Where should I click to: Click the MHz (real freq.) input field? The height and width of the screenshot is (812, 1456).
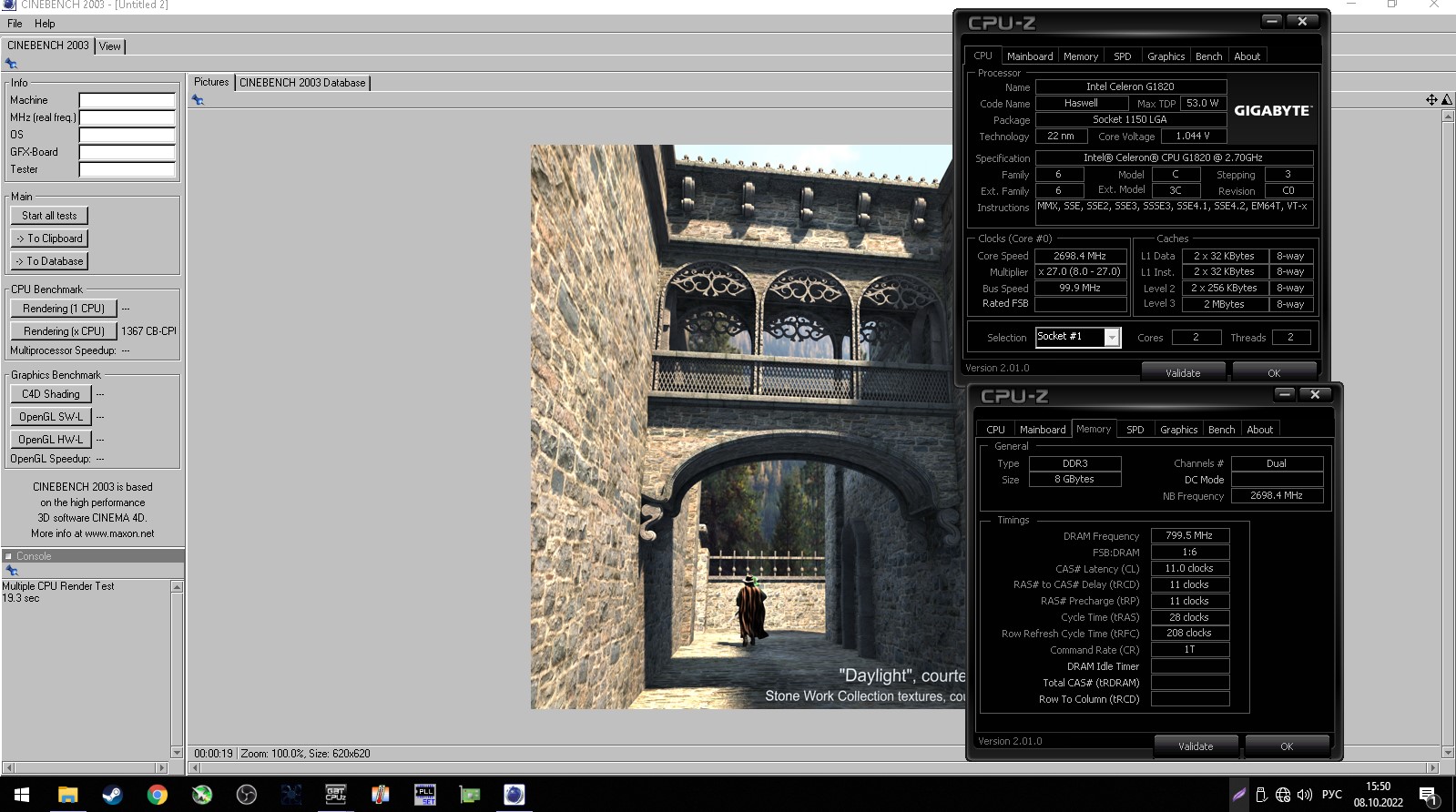[127, 117]
